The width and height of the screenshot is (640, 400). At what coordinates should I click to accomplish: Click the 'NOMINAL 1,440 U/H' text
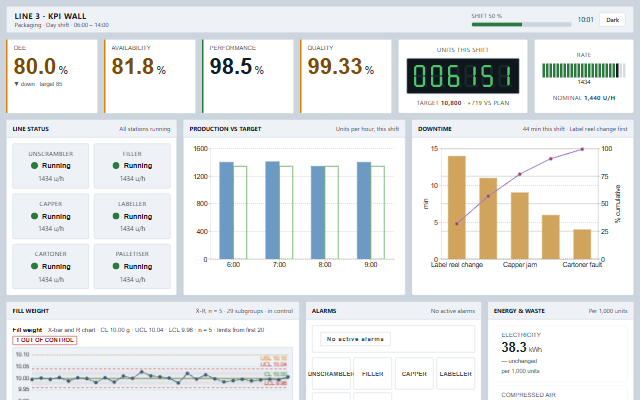pos(584,98)
